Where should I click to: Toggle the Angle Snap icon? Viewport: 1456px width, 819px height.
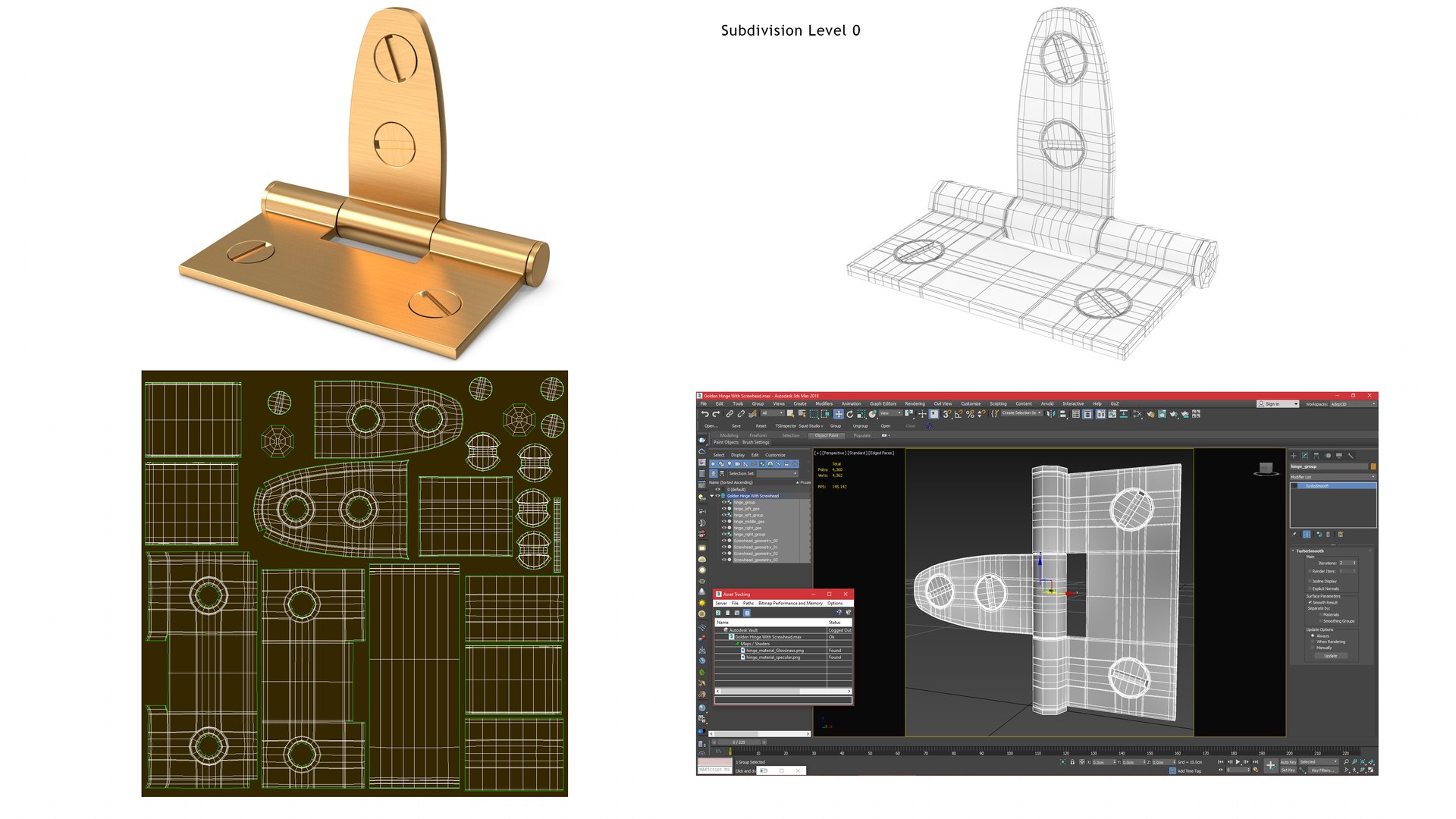959,414
